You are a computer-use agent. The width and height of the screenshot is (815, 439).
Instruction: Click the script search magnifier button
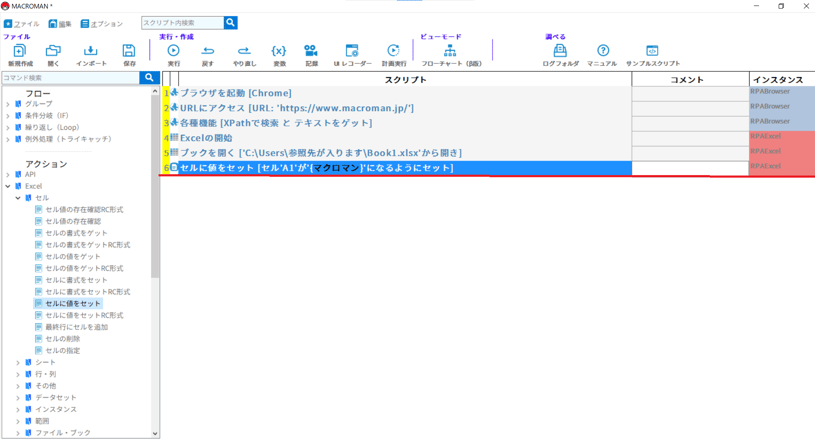tap(231, 22)
